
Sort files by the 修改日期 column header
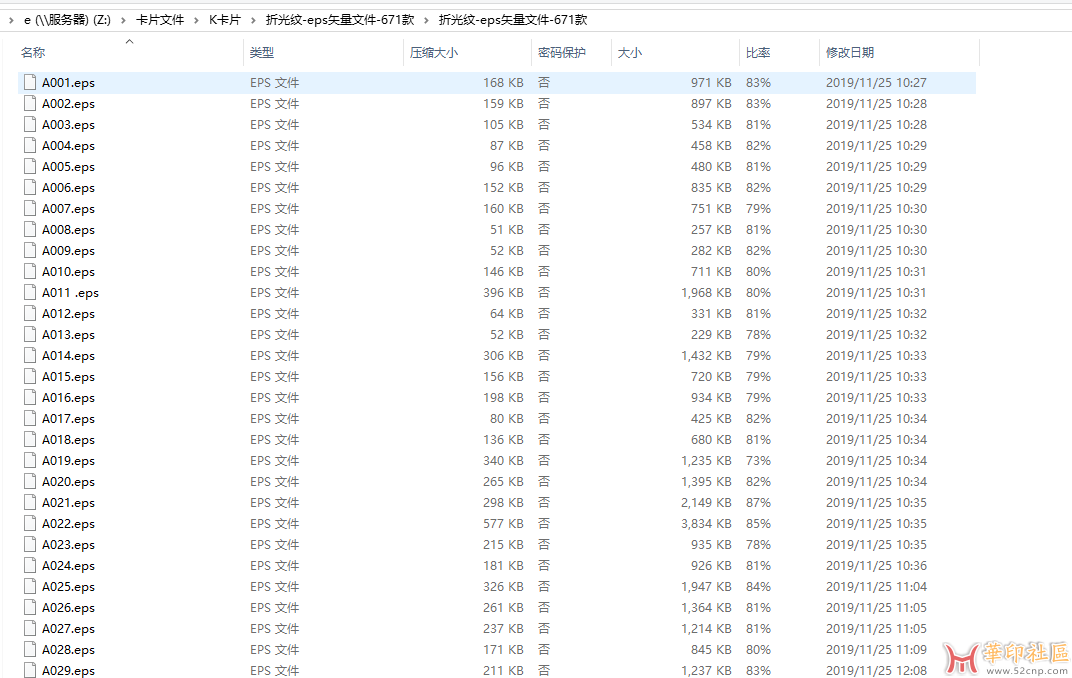click(849, 53)
